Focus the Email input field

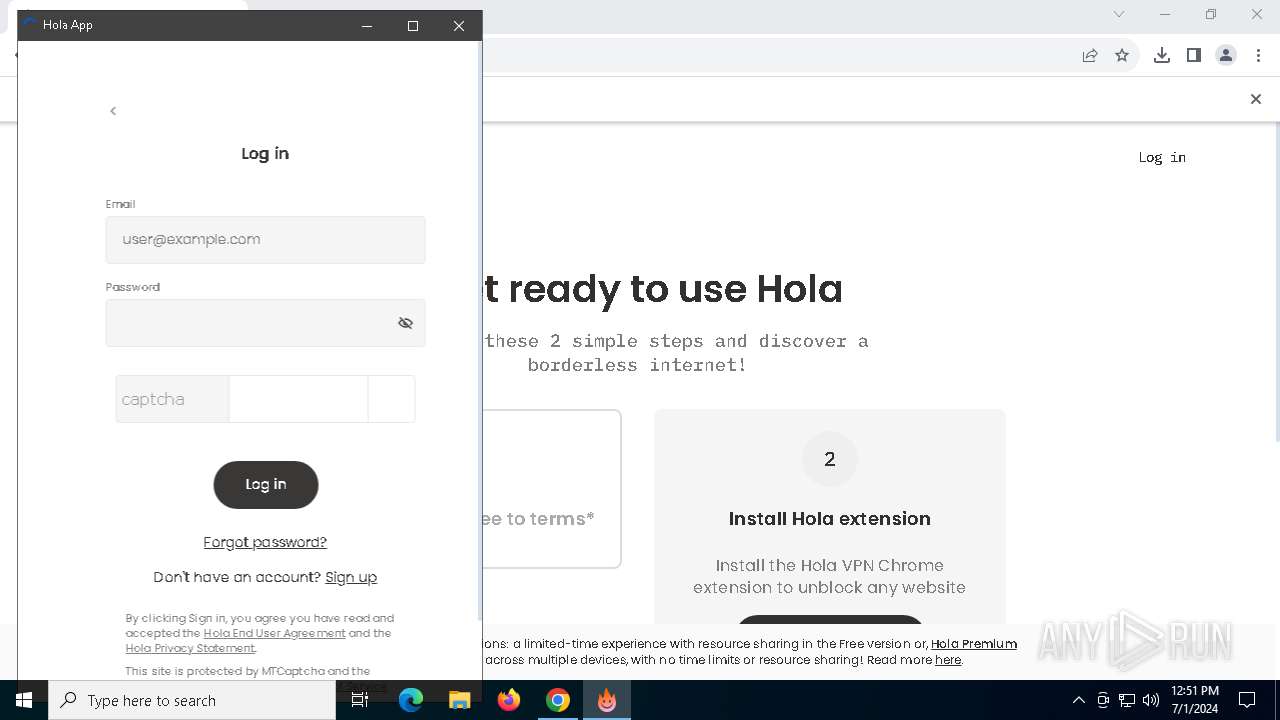point(265,240)
